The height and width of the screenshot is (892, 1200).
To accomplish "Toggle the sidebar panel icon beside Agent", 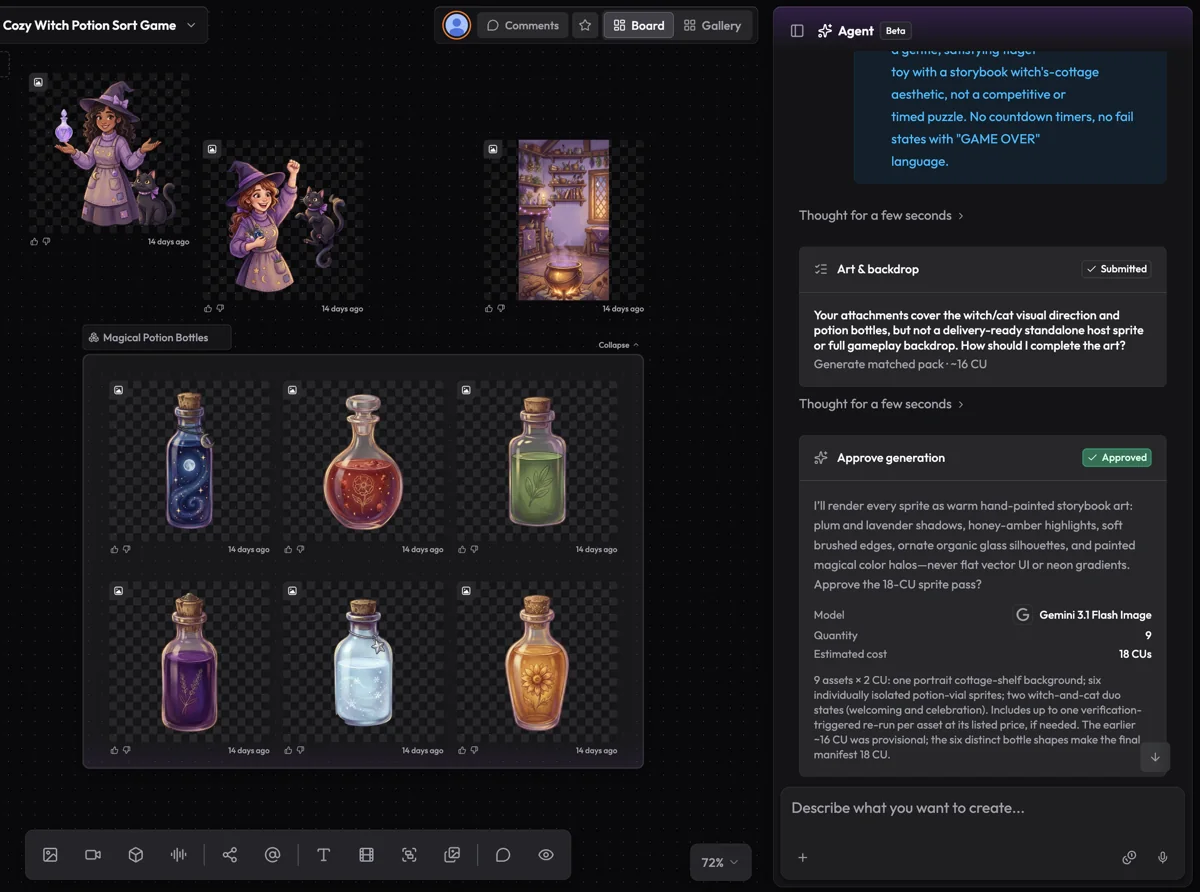I will pyautogui.click(x=797, y=31).
